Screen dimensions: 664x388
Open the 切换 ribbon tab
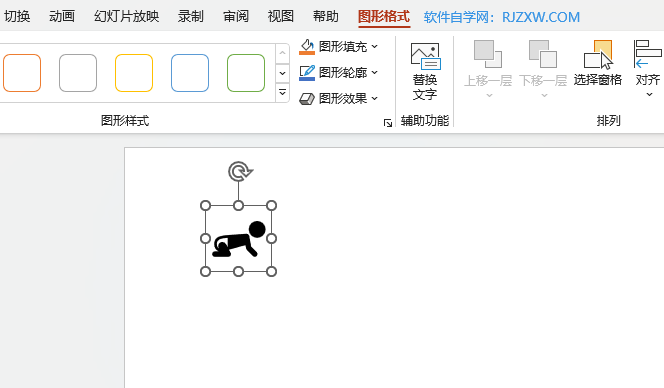tap(17, 17)
